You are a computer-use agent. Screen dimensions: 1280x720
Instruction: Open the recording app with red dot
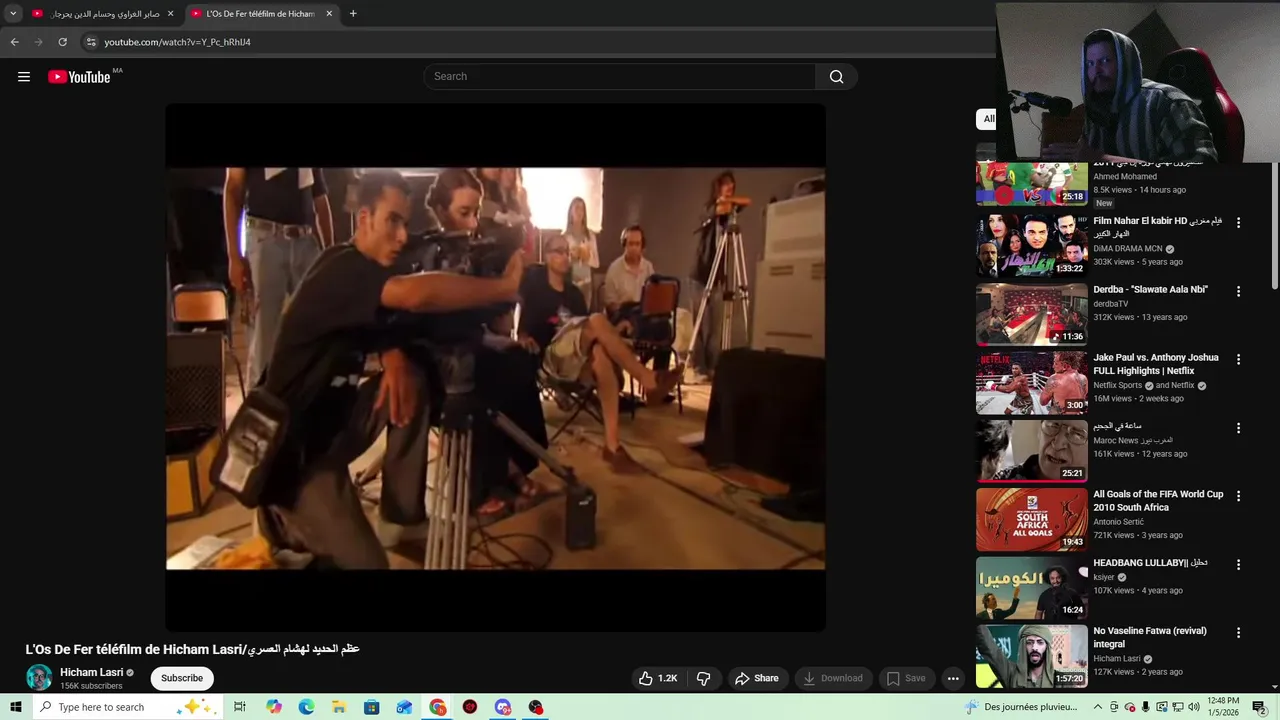536,707
